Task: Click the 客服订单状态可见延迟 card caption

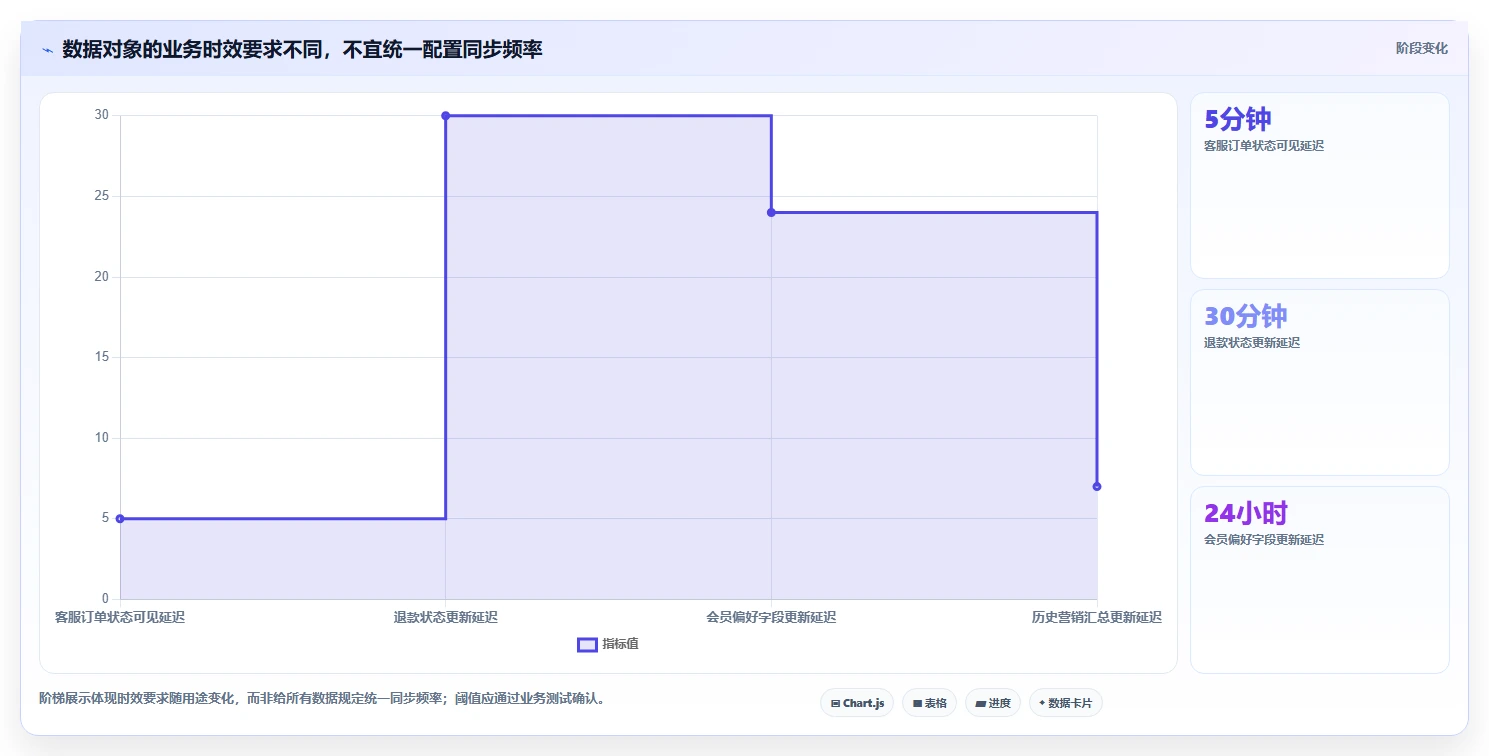Action: pyautogui.click(x=1264, y=146)
